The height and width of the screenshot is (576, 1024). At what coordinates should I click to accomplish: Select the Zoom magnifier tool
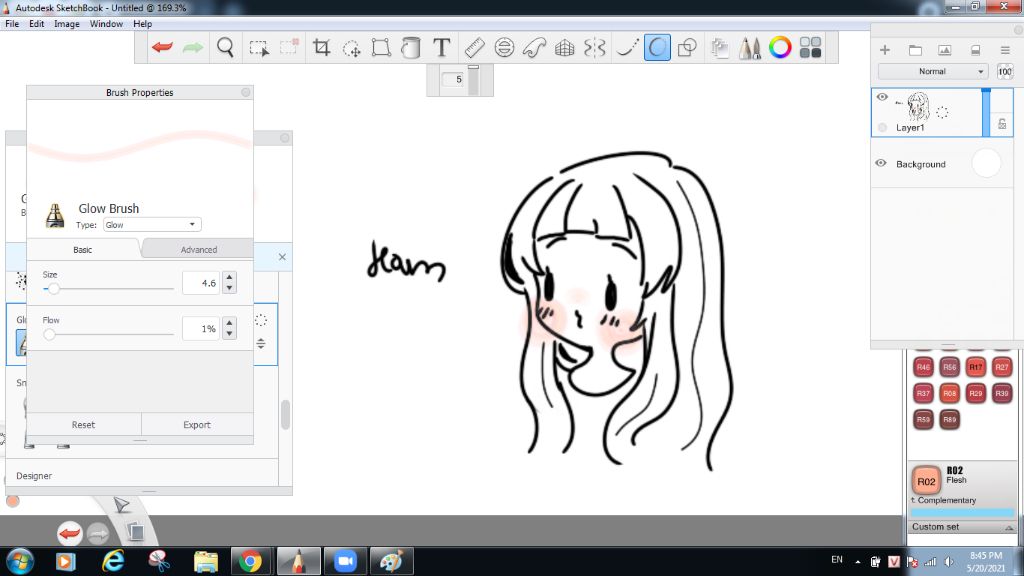225,48
